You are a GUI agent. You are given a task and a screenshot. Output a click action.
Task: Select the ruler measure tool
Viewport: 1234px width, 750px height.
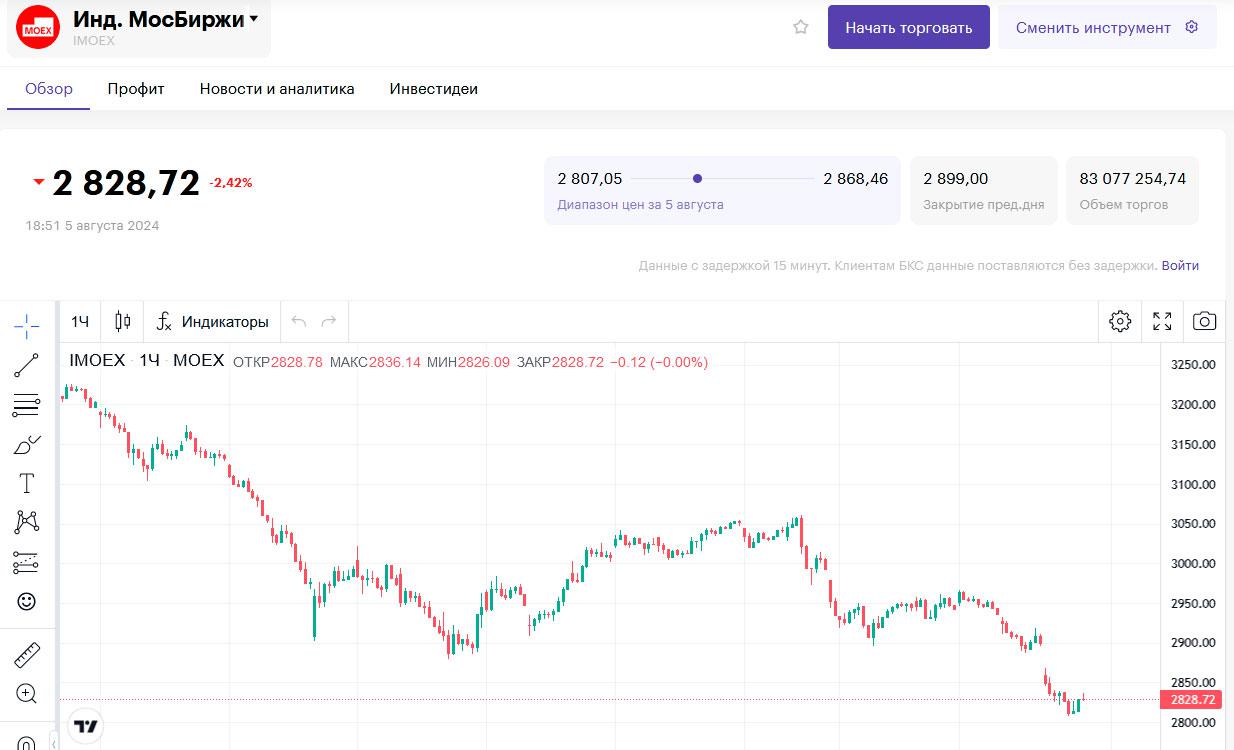[x=27, y=656]
